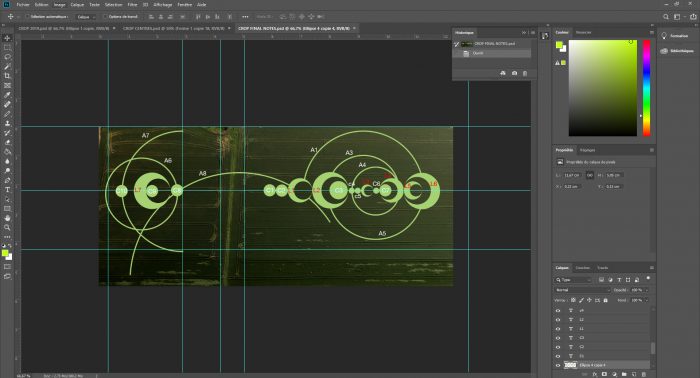
Task: Toggle visibility of the L1 text layer
Action: [558, 328]
